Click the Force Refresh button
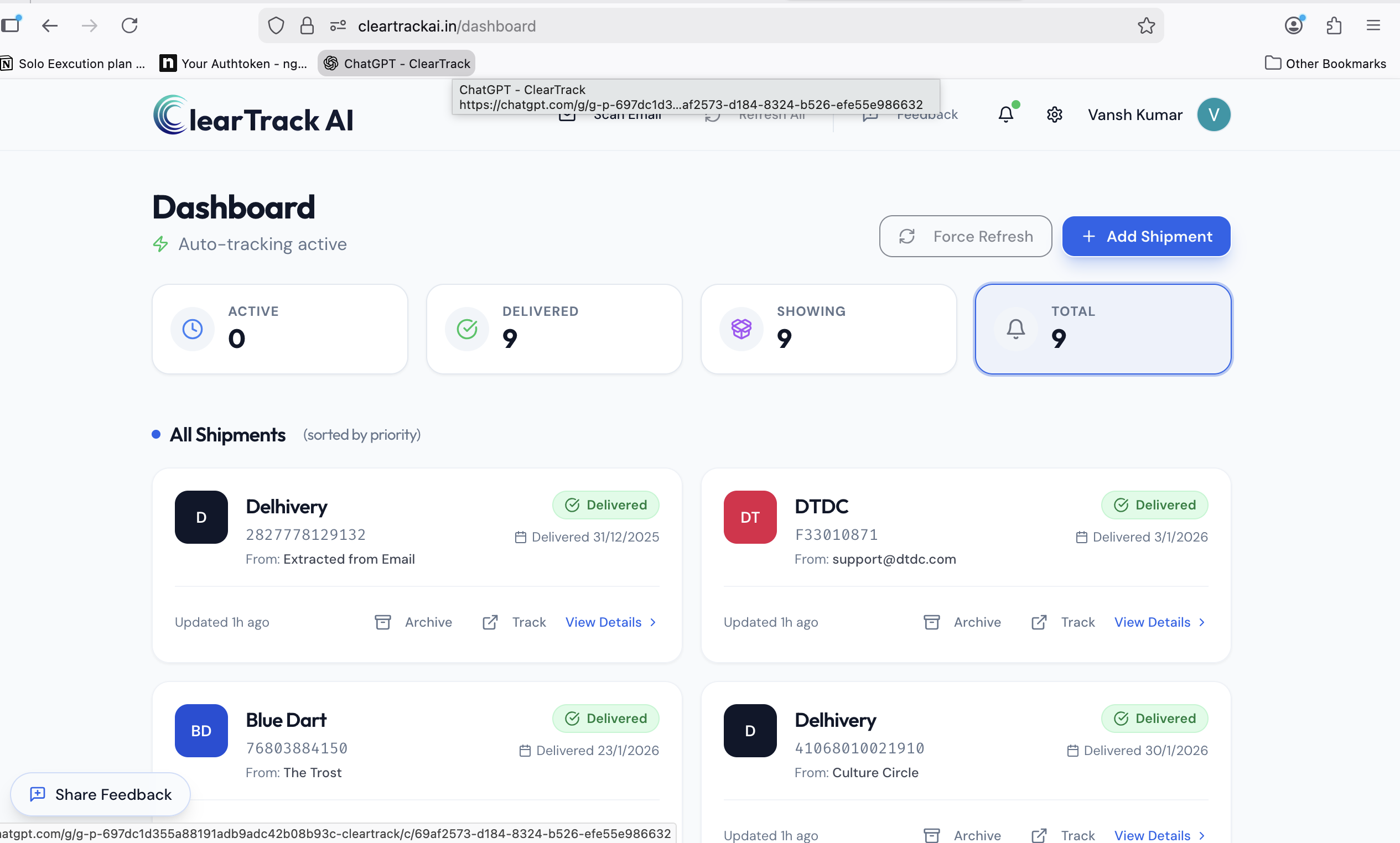Screen dimensions: 1400x843 click(x=965, y=236)
